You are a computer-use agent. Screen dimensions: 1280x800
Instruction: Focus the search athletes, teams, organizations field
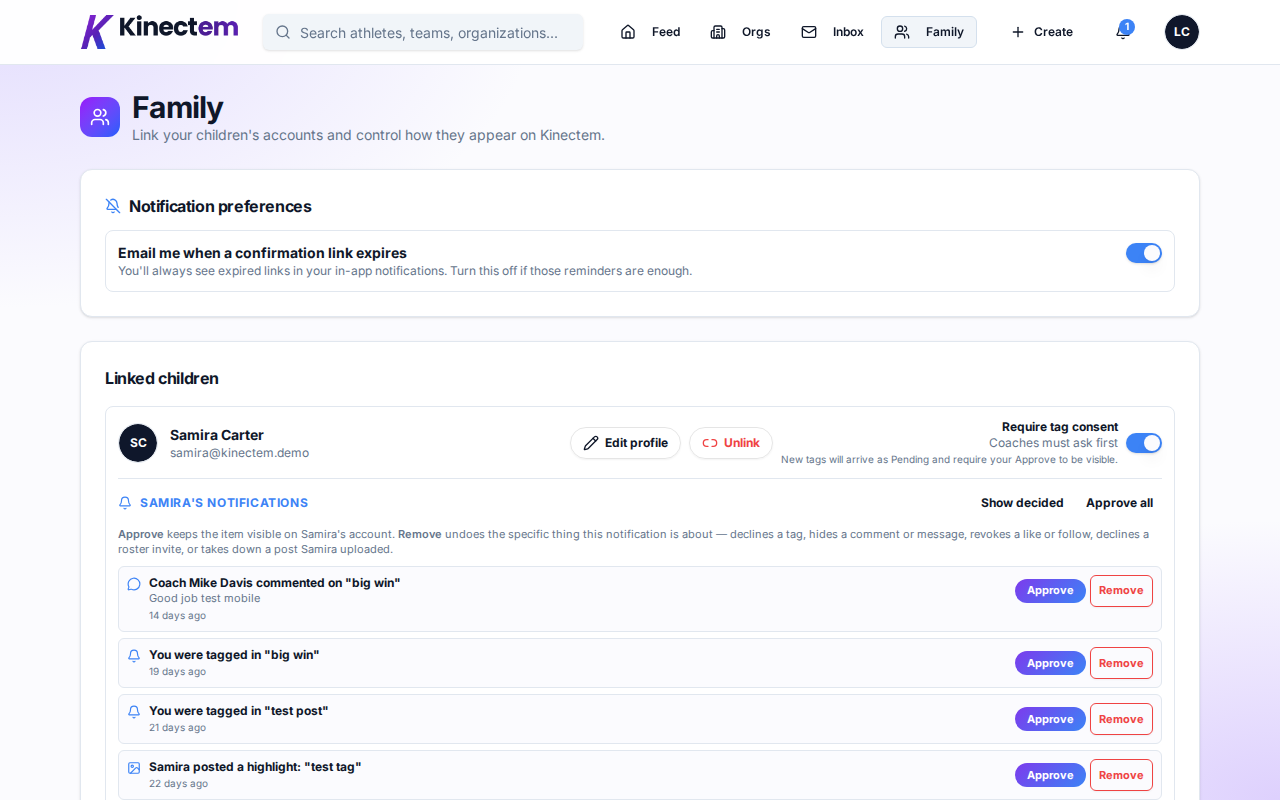[423, 32]
